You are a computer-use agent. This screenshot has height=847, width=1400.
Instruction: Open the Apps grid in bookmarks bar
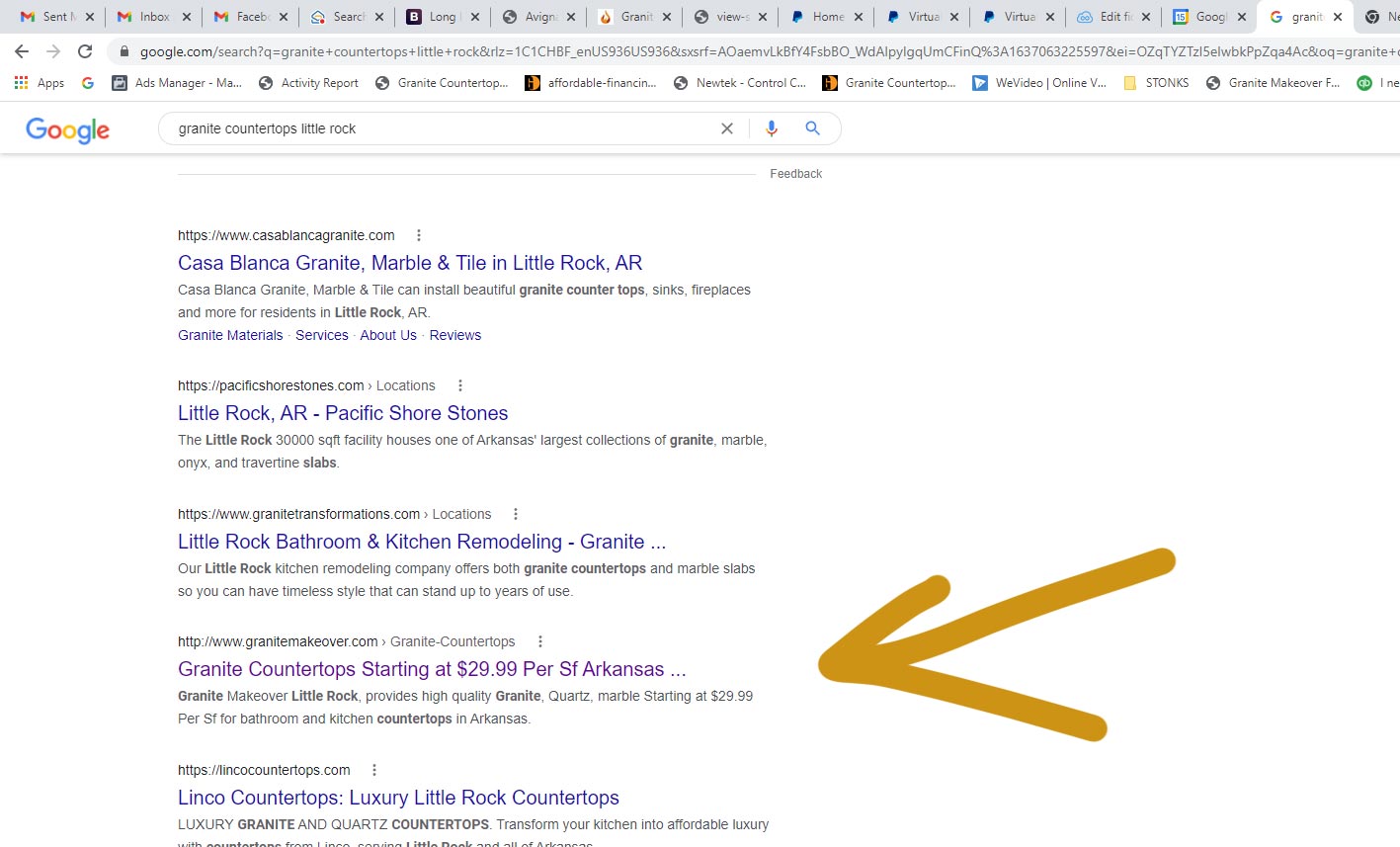coord(40,83)
